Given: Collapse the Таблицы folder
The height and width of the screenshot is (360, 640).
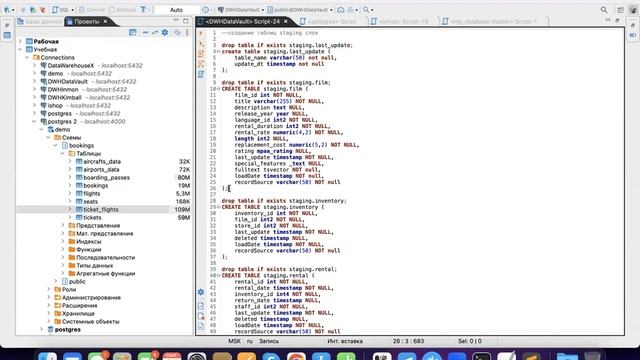Looking at the screenshot, I should [63, 153].
